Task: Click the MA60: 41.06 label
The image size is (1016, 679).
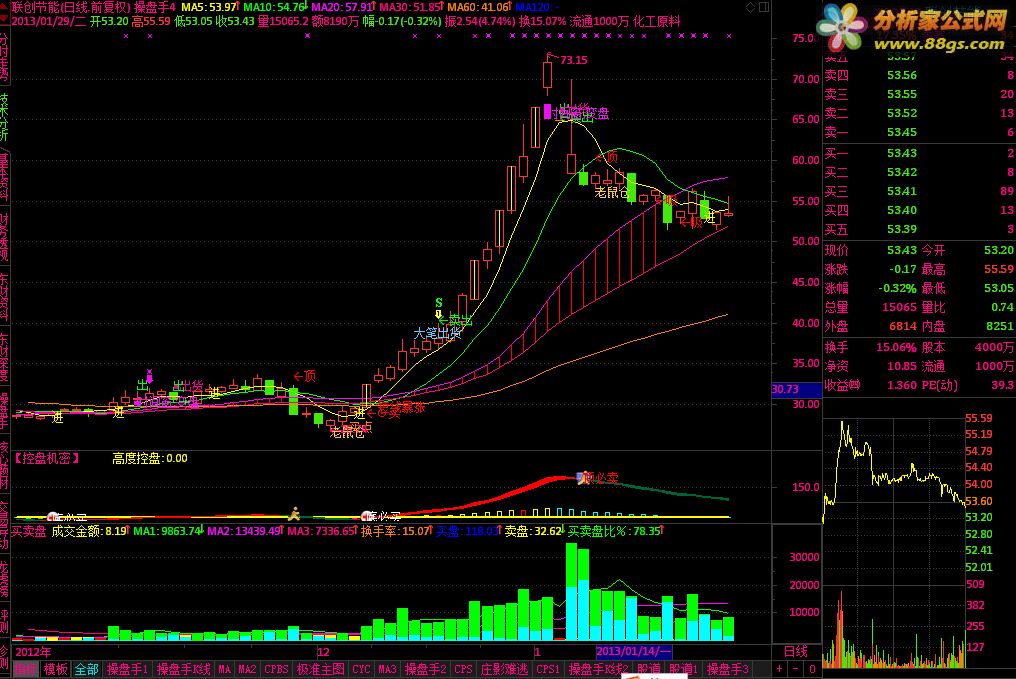Action: coord(478,7)
